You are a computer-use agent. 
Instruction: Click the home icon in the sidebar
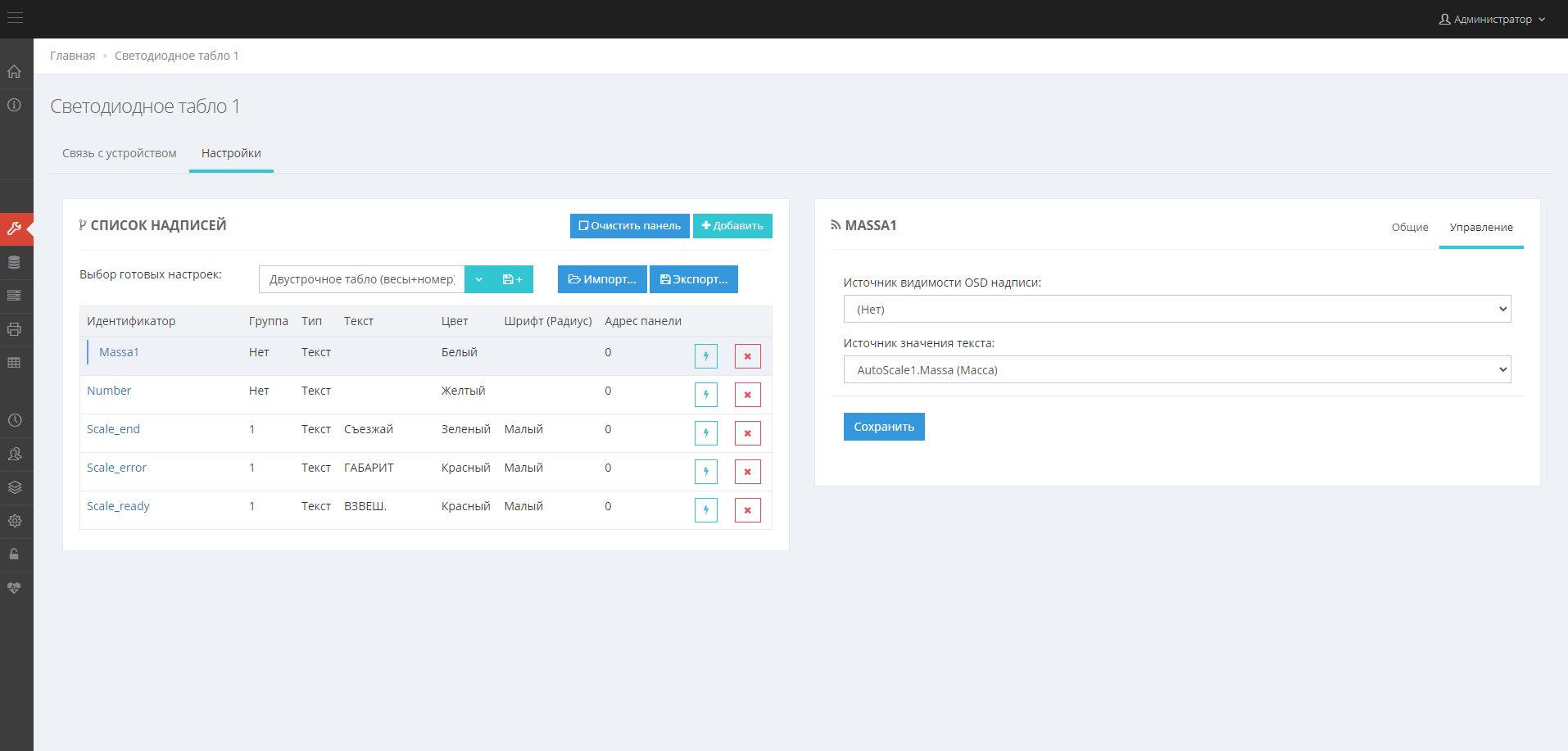click(x=14, y=71)
